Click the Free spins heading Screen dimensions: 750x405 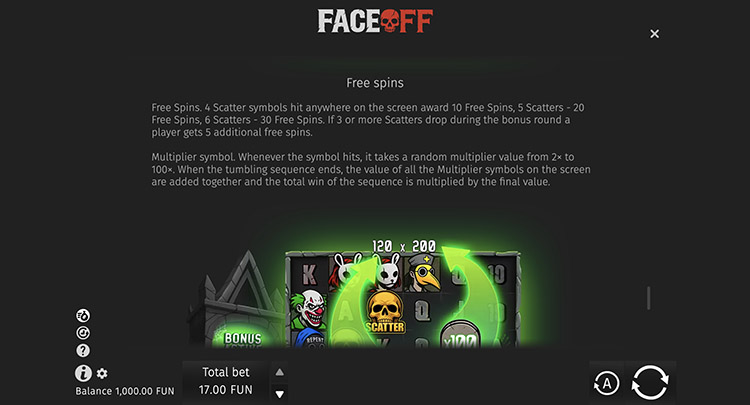375,83
